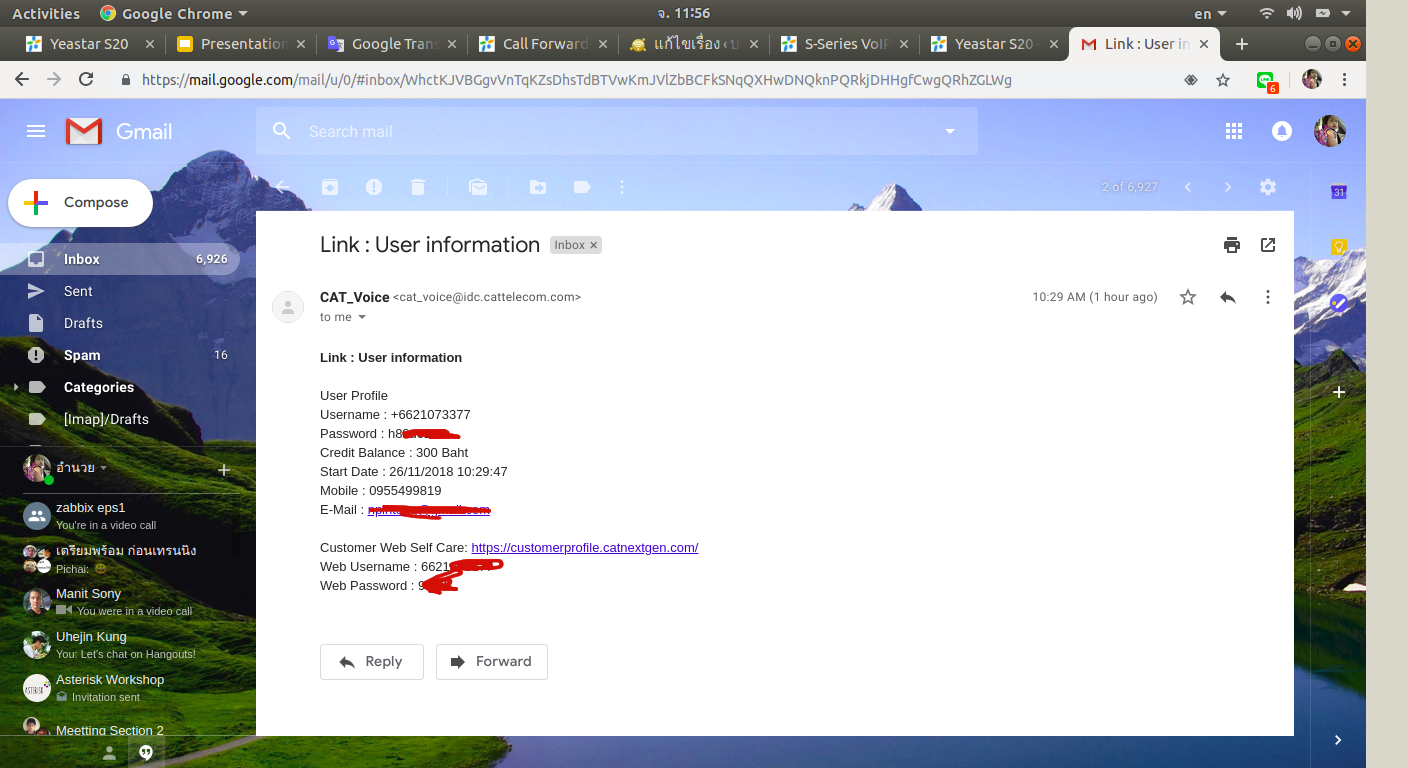Viewport: 1408px width, 768px height.
Task: Open the Uhejin Kung Hangouts chat
Action: [120, 644]
